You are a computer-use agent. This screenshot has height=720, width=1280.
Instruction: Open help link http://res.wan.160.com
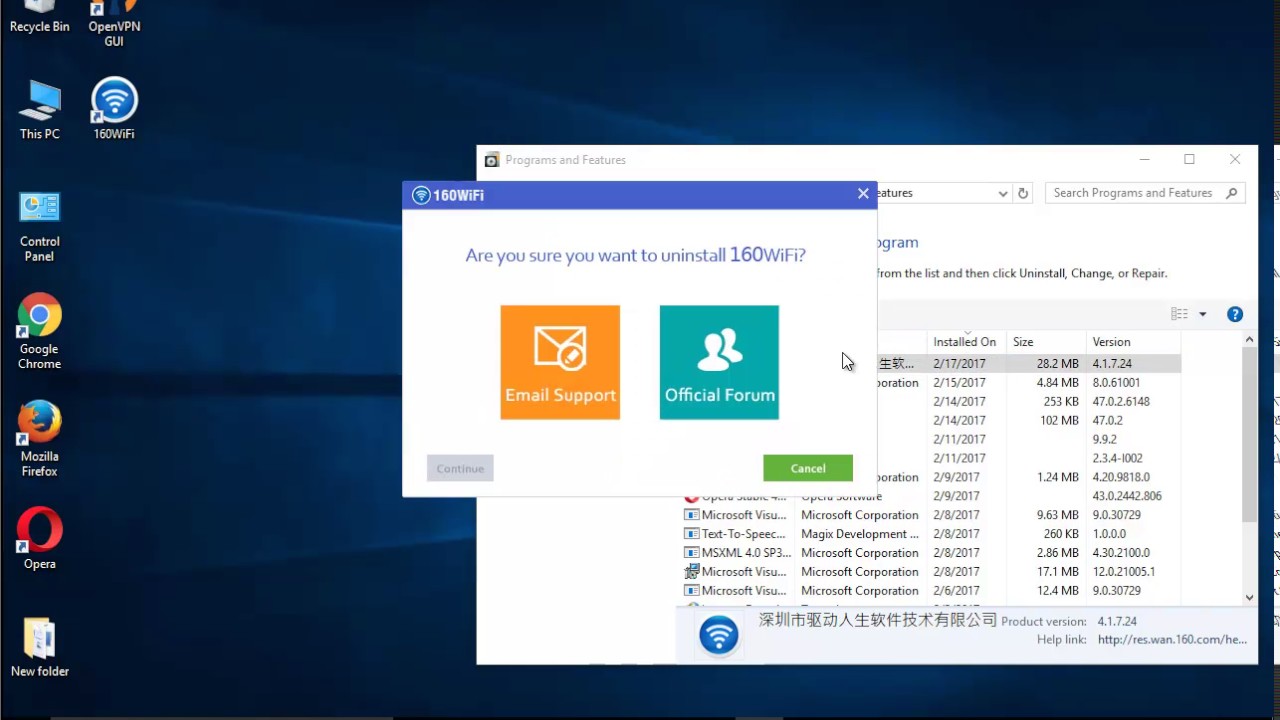click(1172, 640)
